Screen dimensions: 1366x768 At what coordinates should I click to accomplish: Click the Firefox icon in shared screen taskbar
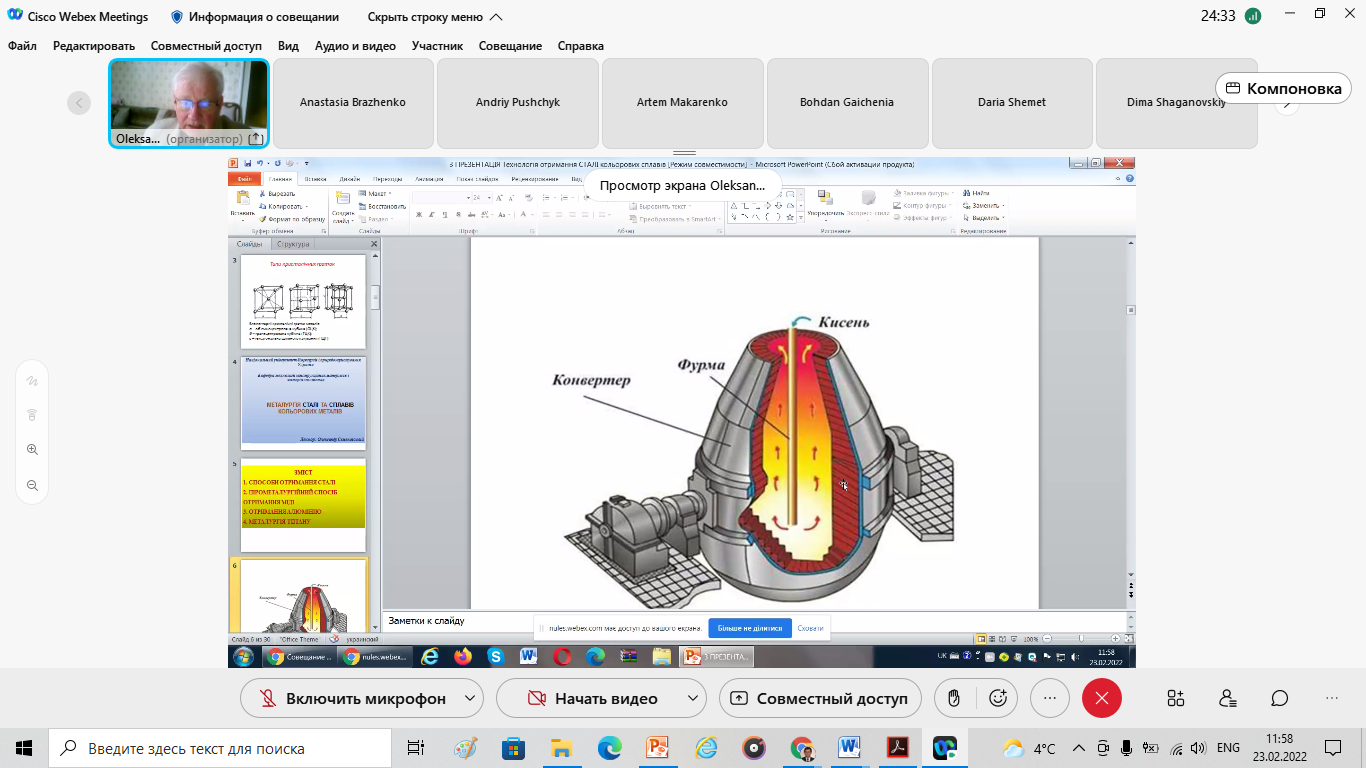coord(463,657)
